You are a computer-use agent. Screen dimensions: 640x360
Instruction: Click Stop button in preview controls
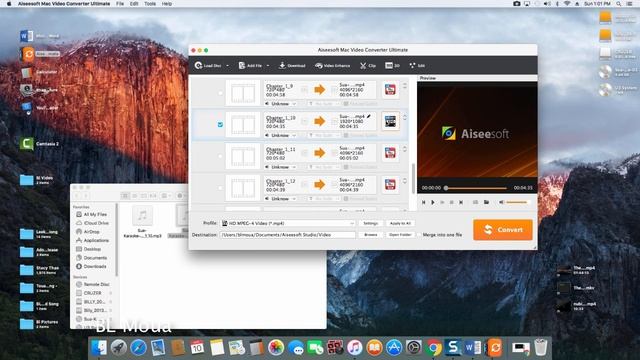[x=451, y=202]
